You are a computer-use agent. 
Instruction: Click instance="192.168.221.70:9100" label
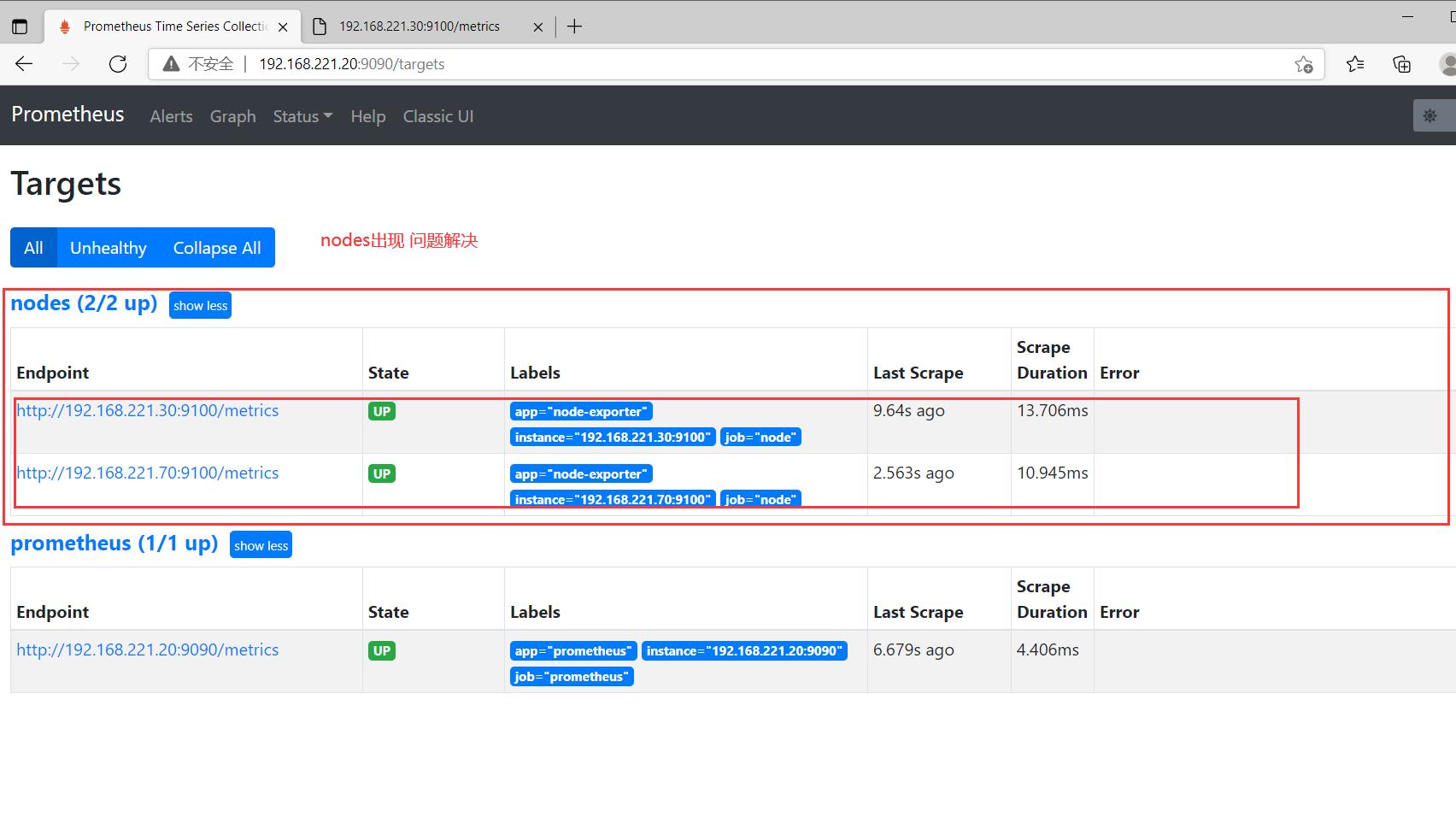coord(613,499)
